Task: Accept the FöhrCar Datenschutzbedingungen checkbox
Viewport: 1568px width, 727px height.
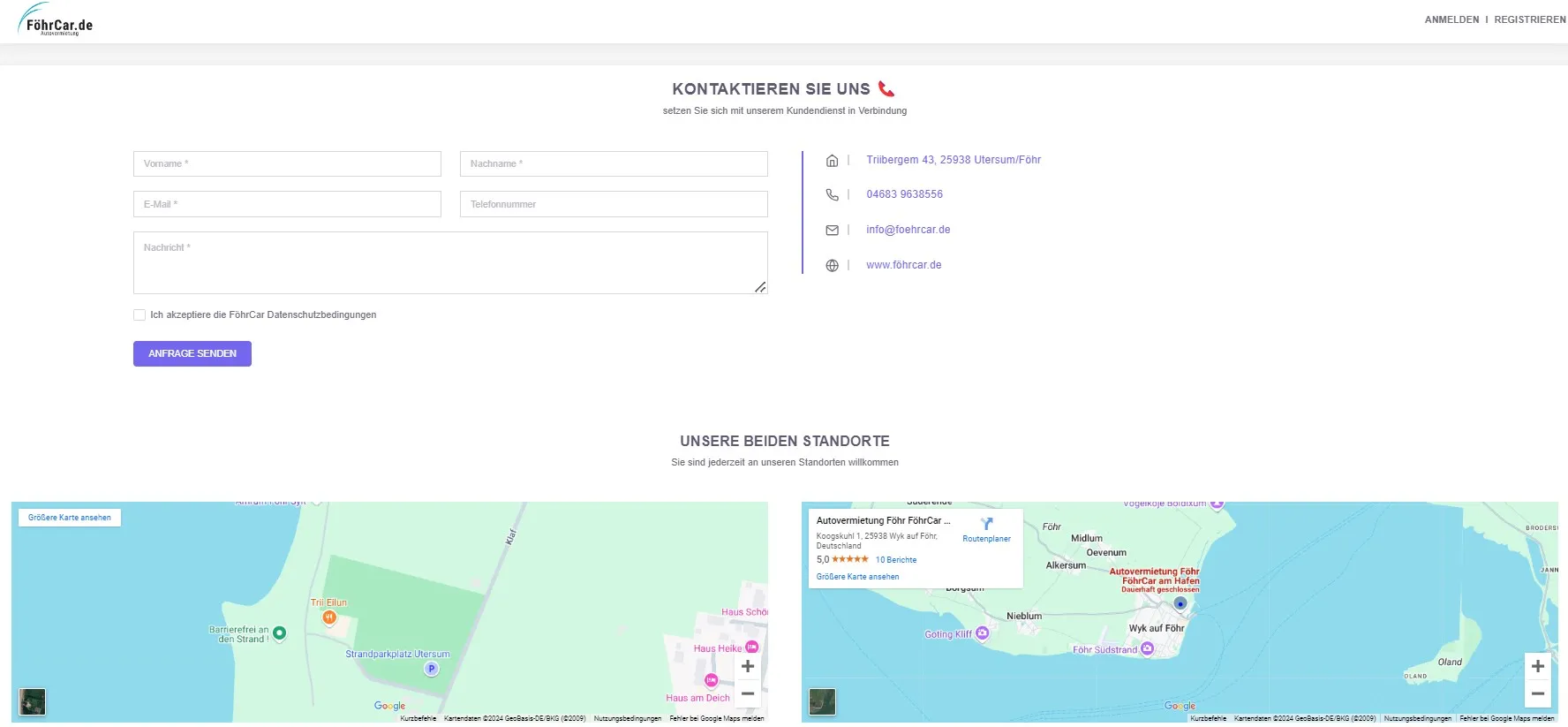Action: coord(139,315)
